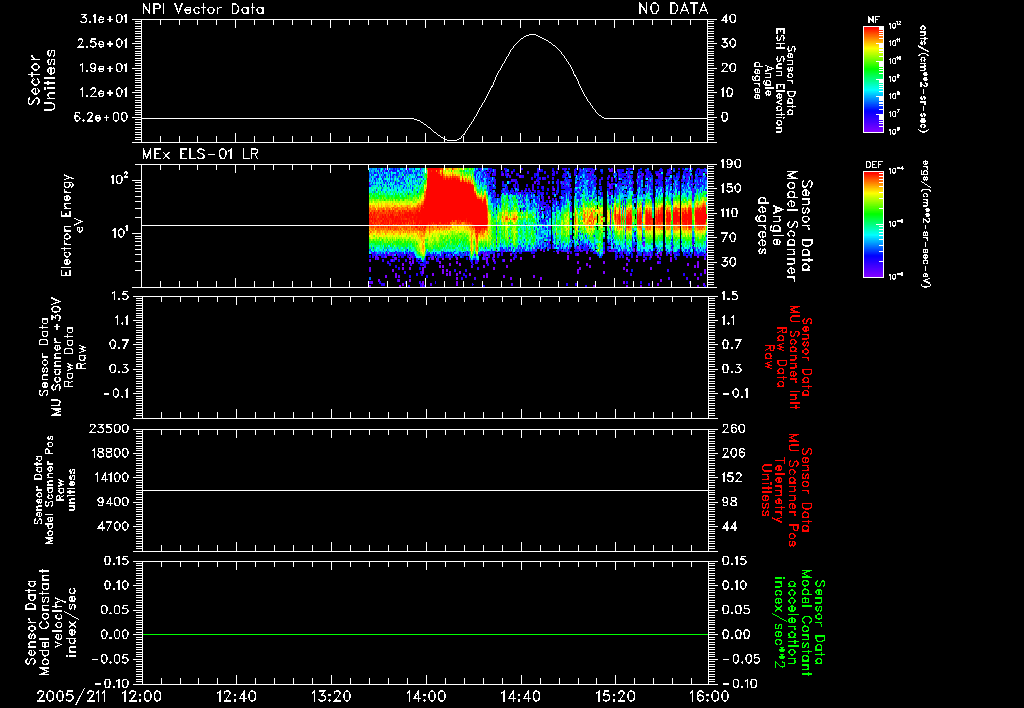The height and width of the screenshot is (708, 1024).
Task: Click the peak of the sun elevation curve
Action: [532, 34]
